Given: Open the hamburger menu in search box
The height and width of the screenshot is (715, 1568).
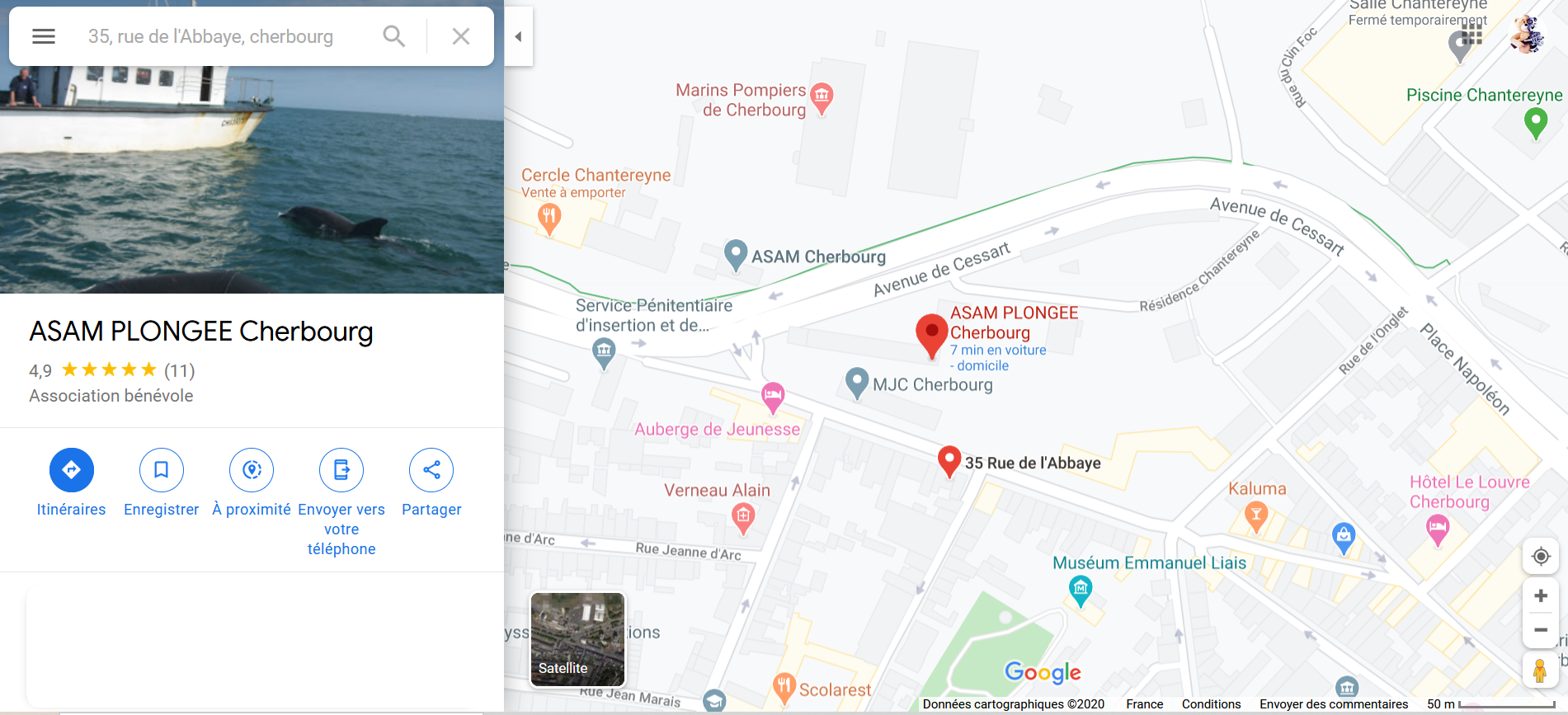Looking at the screenshot, I should click(44, 36).
